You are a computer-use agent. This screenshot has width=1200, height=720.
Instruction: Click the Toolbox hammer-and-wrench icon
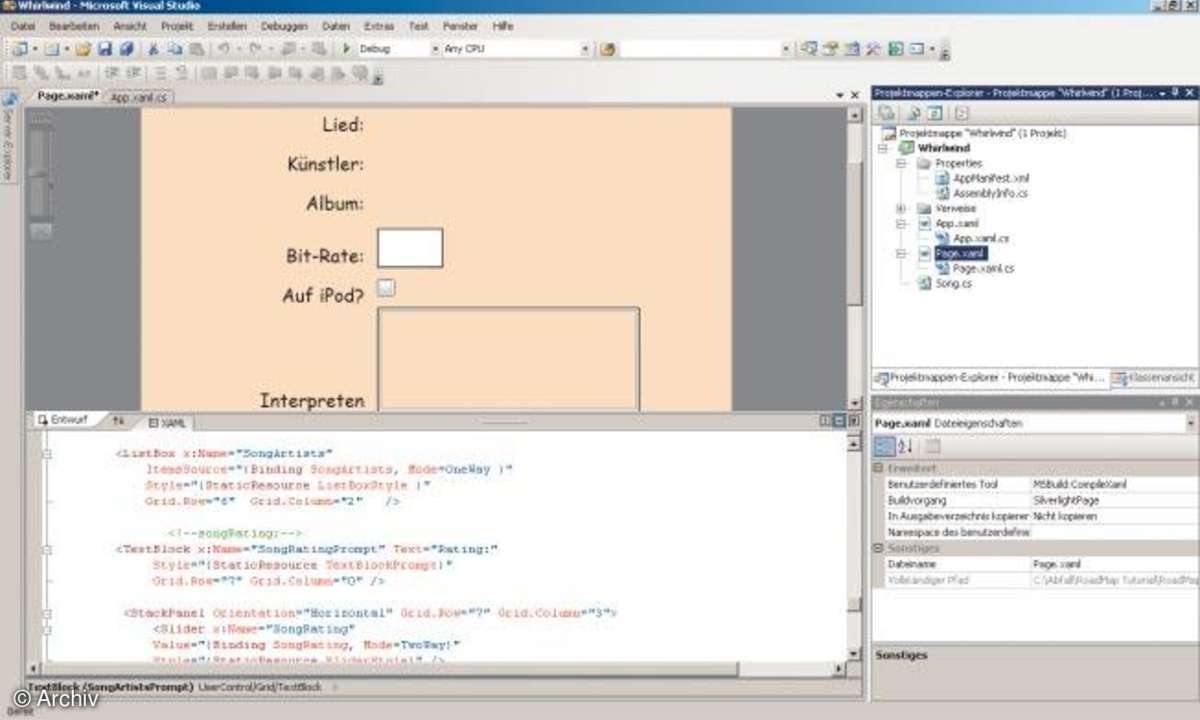(x=873, y=48)
